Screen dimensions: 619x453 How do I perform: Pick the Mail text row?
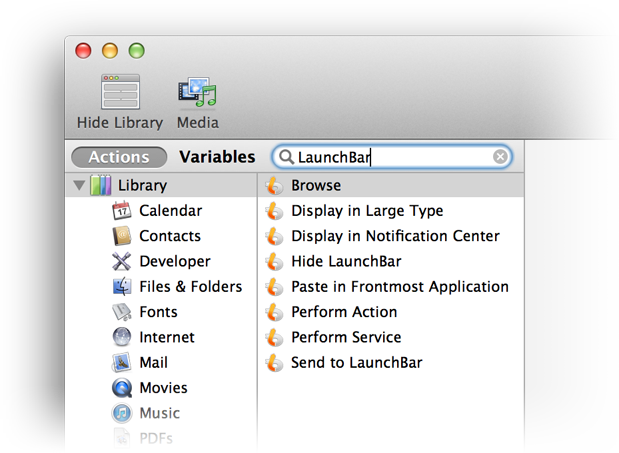[x=154, y=362]
